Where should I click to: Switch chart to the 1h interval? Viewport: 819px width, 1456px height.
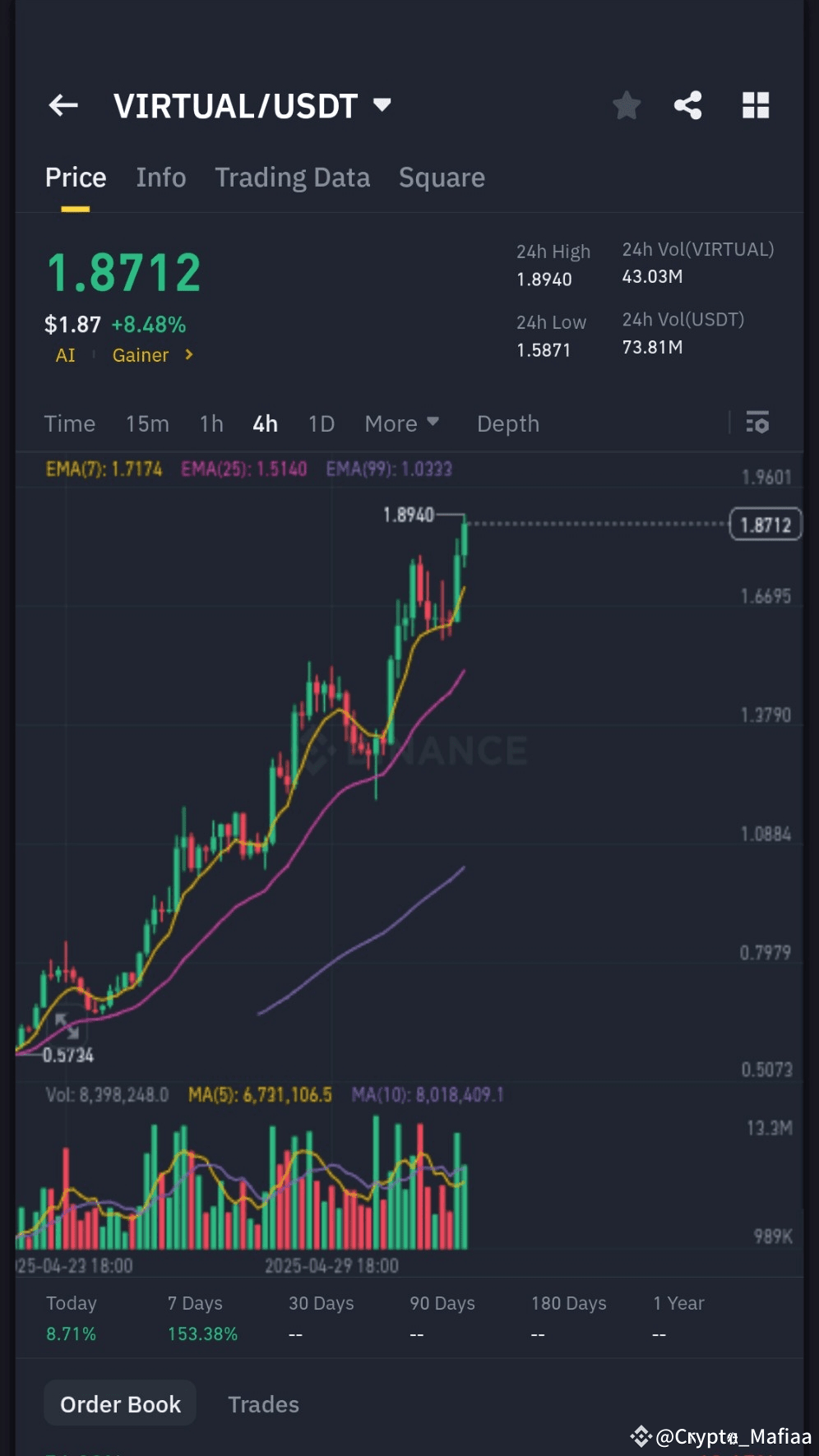point(211,423)
